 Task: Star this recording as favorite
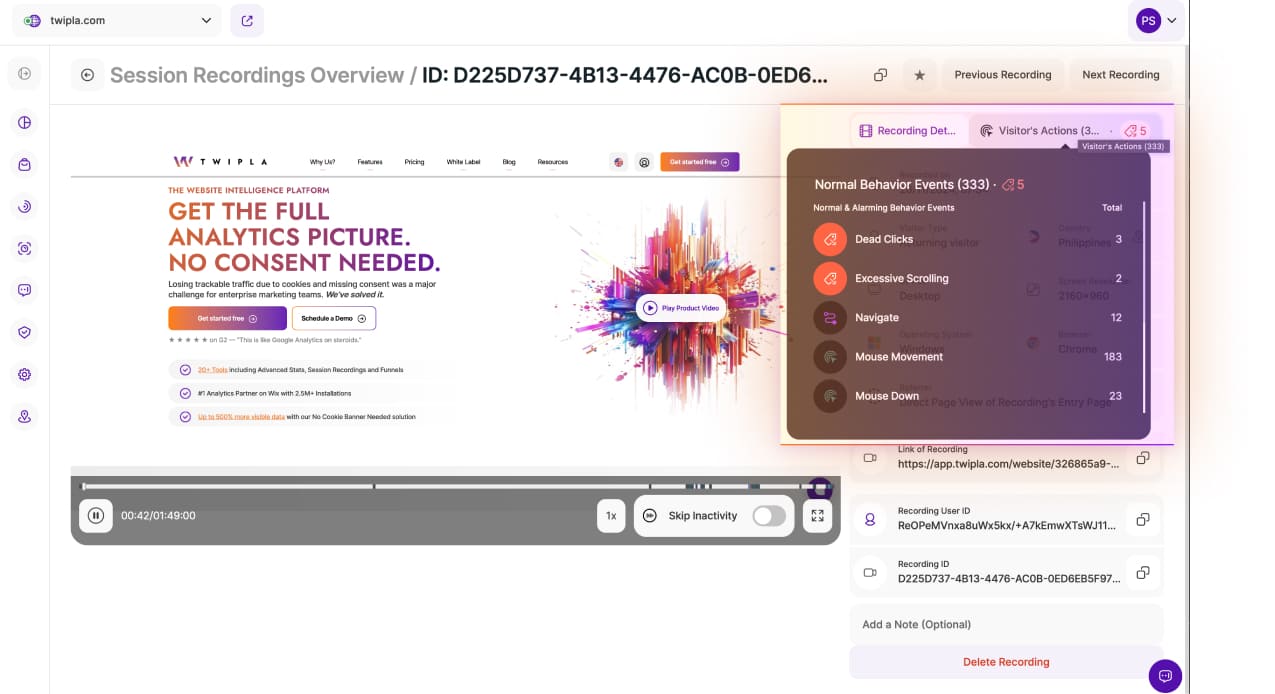pos(919,75)
